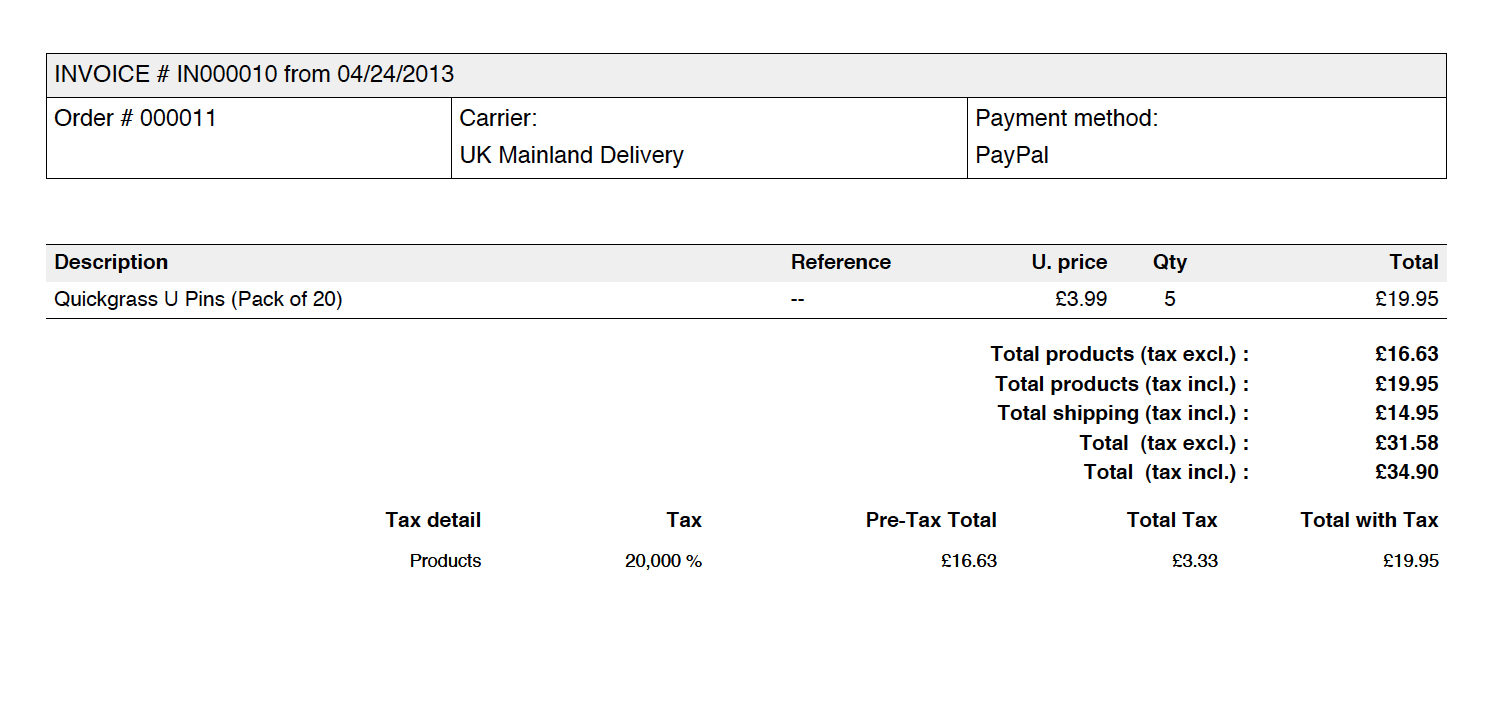Click the Reference column header
Viewport: 1500px width, 713px height.
point(840,262)
